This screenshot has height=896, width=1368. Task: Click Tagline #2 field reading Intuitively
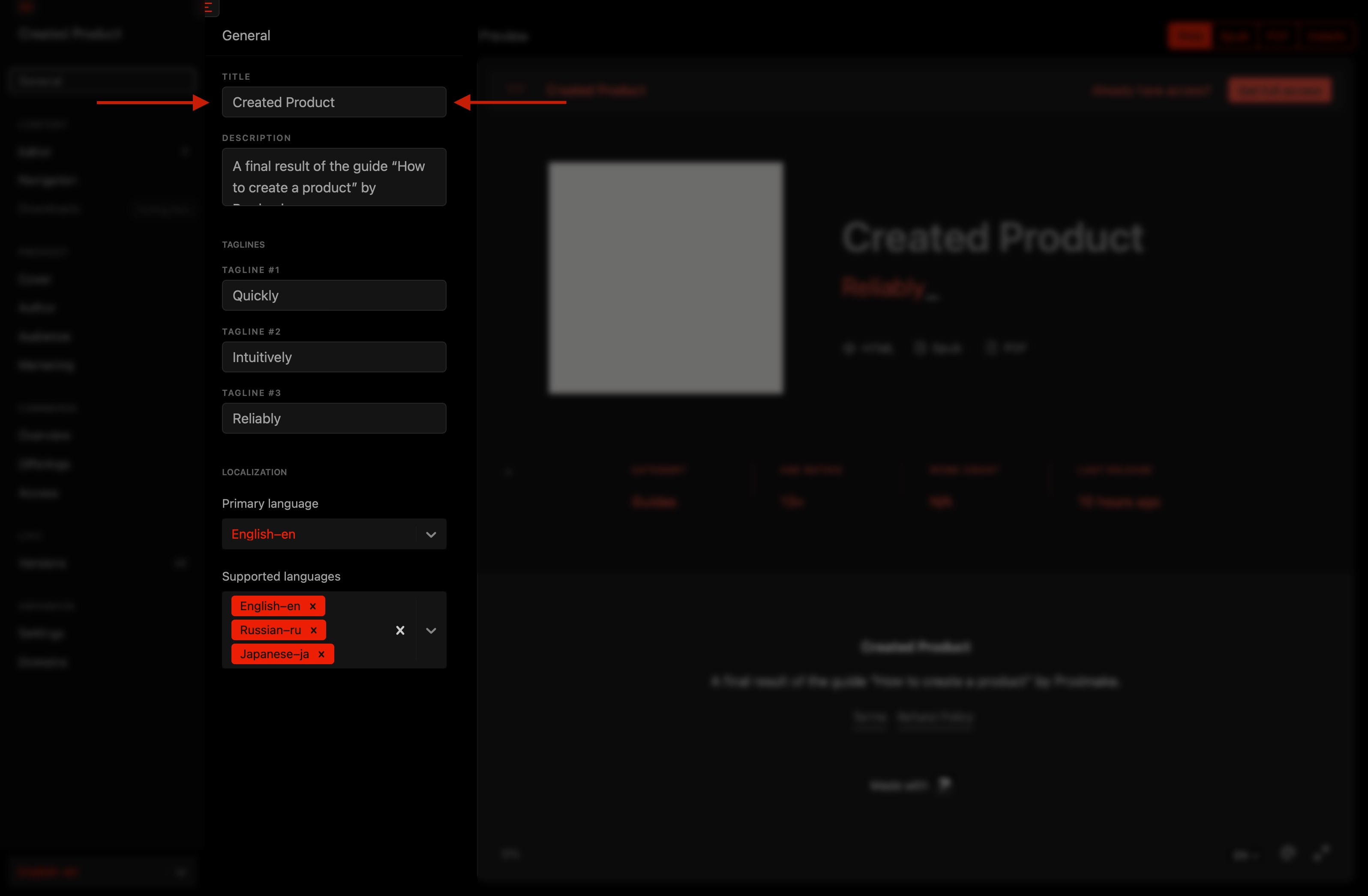pos(333,357)
